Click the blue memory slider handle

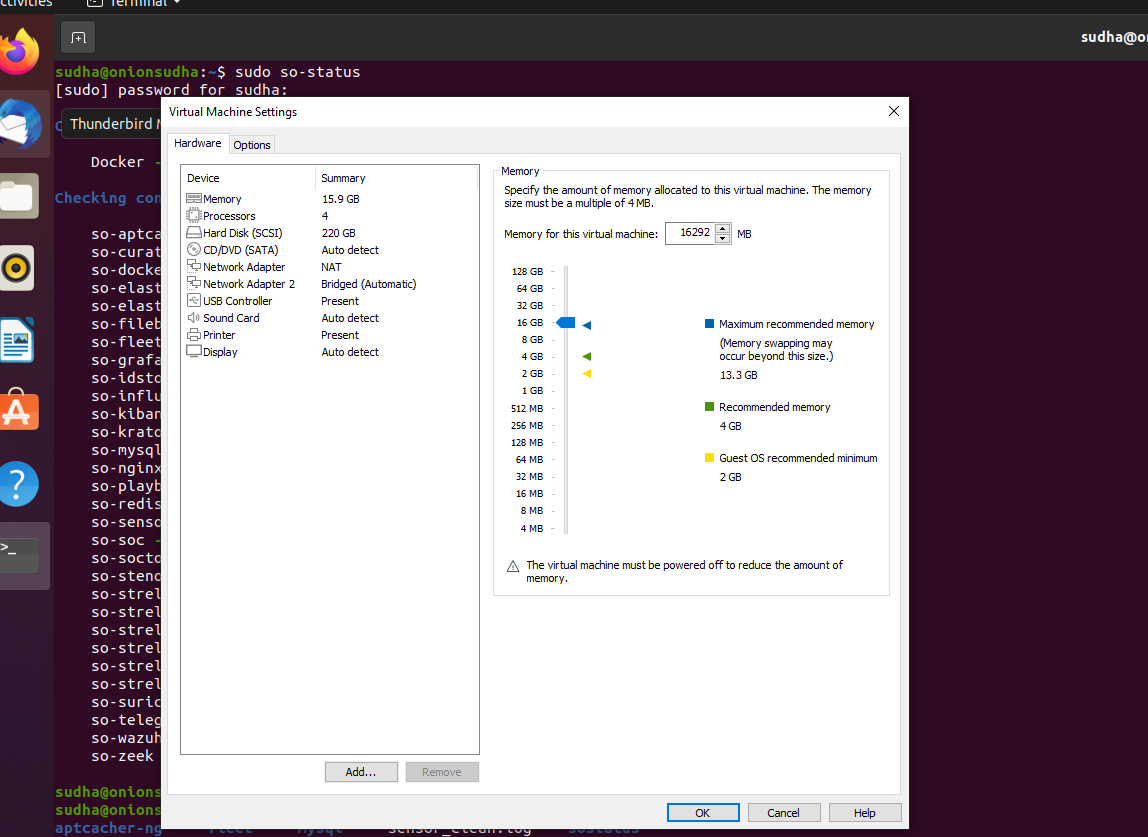click(566, 323)
